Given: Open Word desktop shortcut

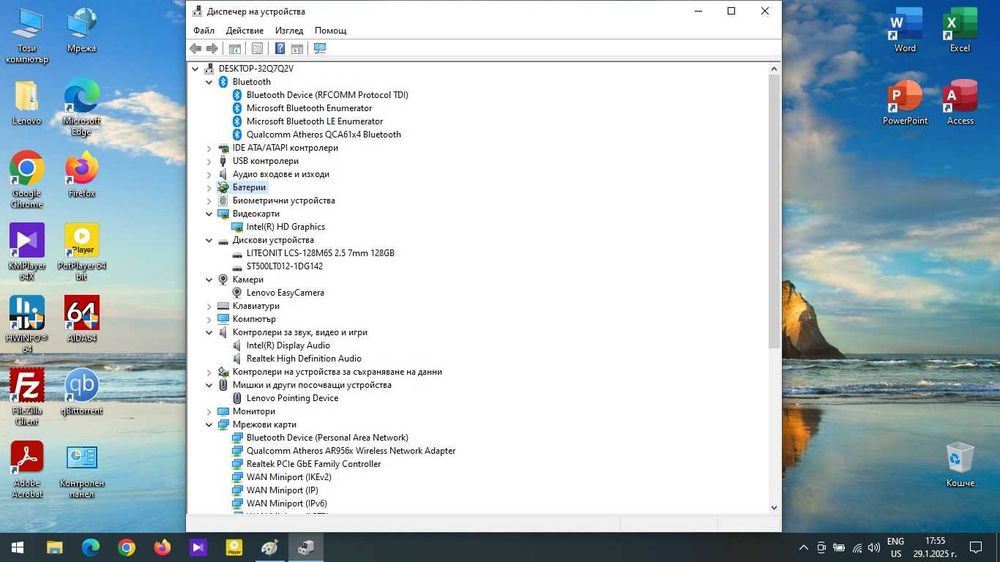Looking at the screenshot, I should (904, 30).
